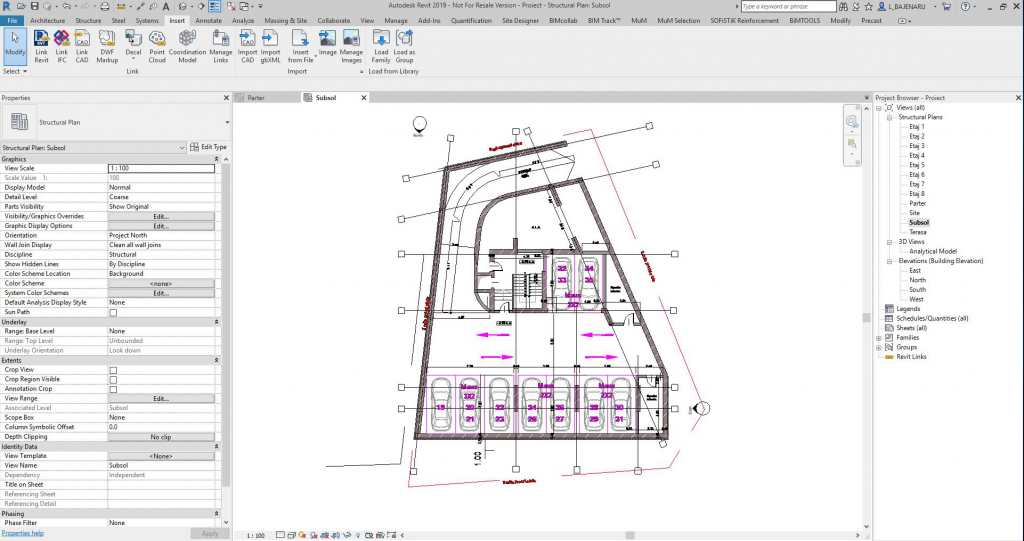Switch to the Collaborate ribbon tab

(x=334, y=20)
